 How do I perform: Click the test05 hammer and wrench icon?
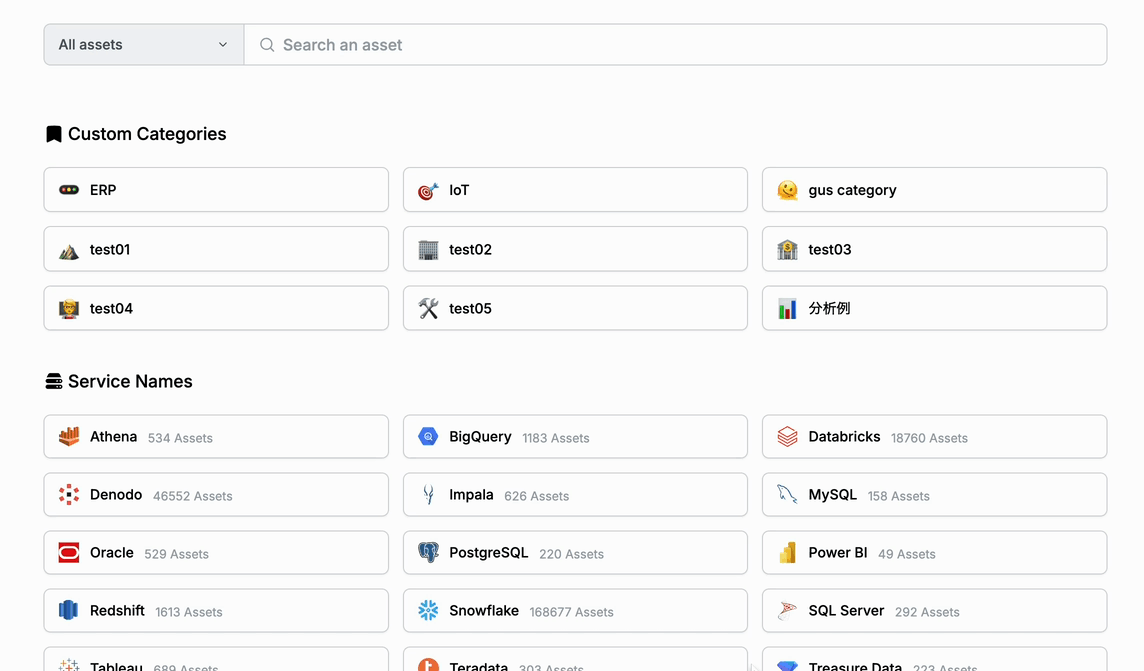[428, 309]
